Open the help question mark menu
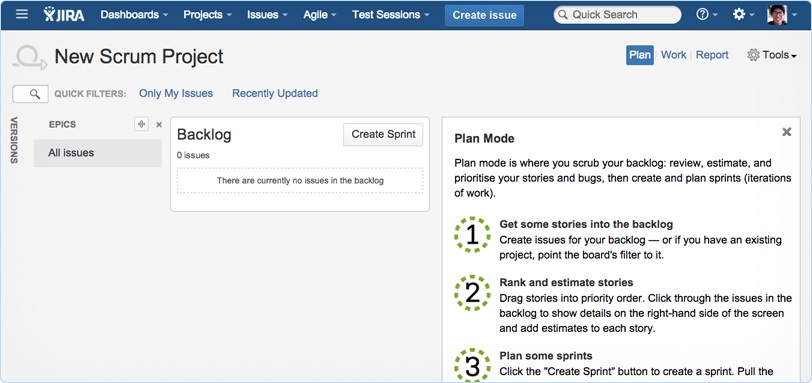This screenshot has width=812, height=383. (x=707, y=14)
